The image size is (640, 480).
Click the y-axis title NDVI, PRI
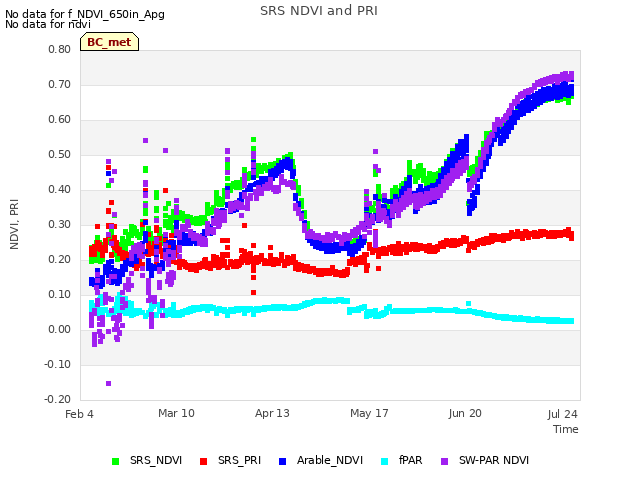tap(14, 224)
